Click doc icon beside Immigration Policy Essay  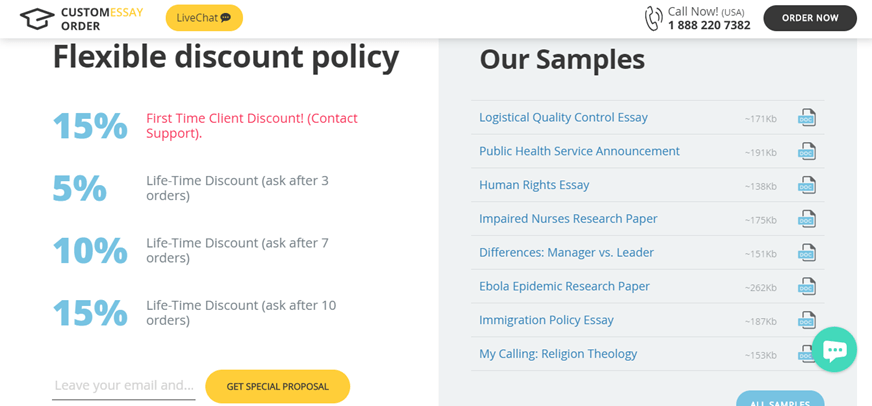coord(807,320)
